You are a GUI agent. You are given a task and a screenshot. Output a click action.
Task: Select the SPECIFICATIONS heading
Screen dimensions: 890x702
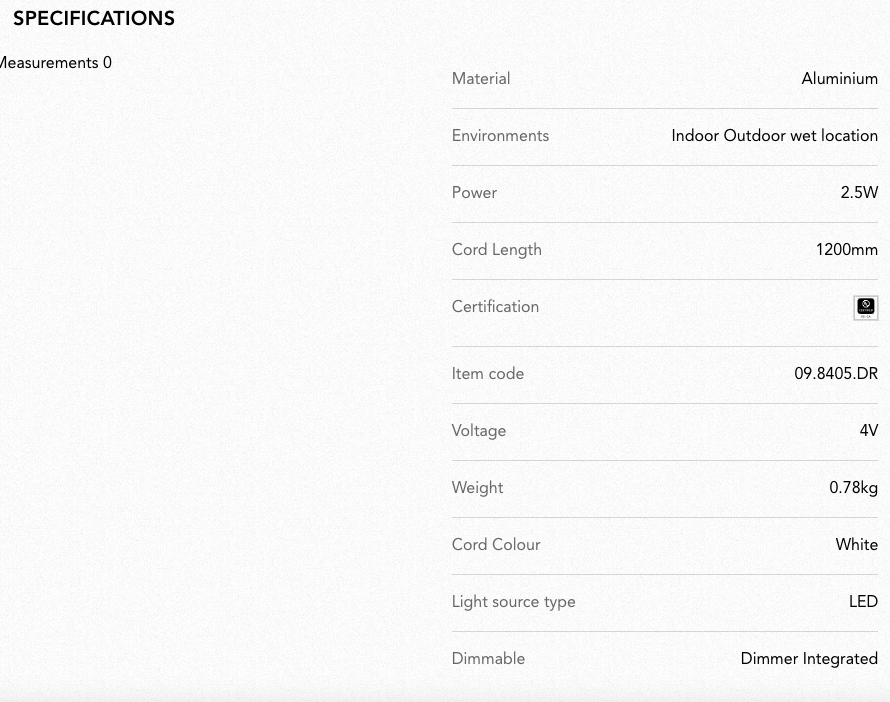tap(94, 18)
